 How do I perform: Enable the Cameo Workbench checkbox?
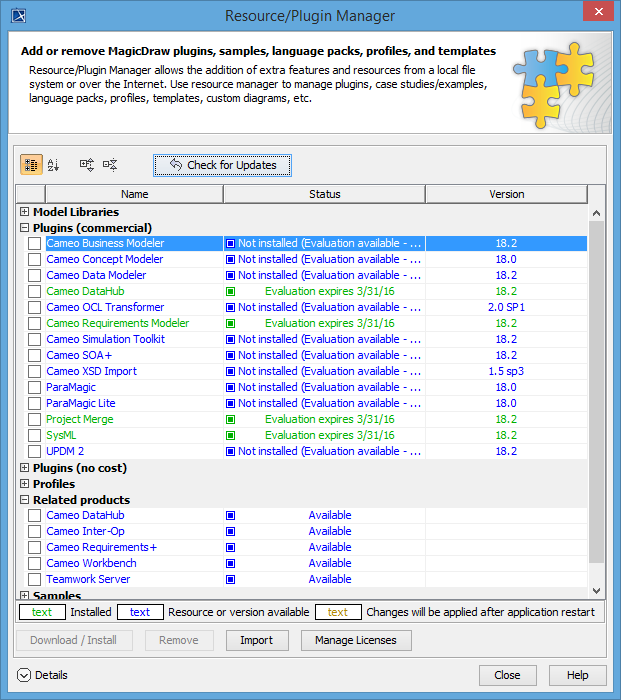pyautogui.click(x=35, y=563)
